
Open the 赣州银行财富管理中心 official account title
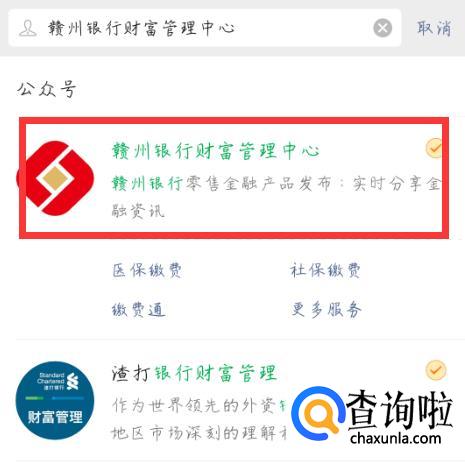pos(216,151)
